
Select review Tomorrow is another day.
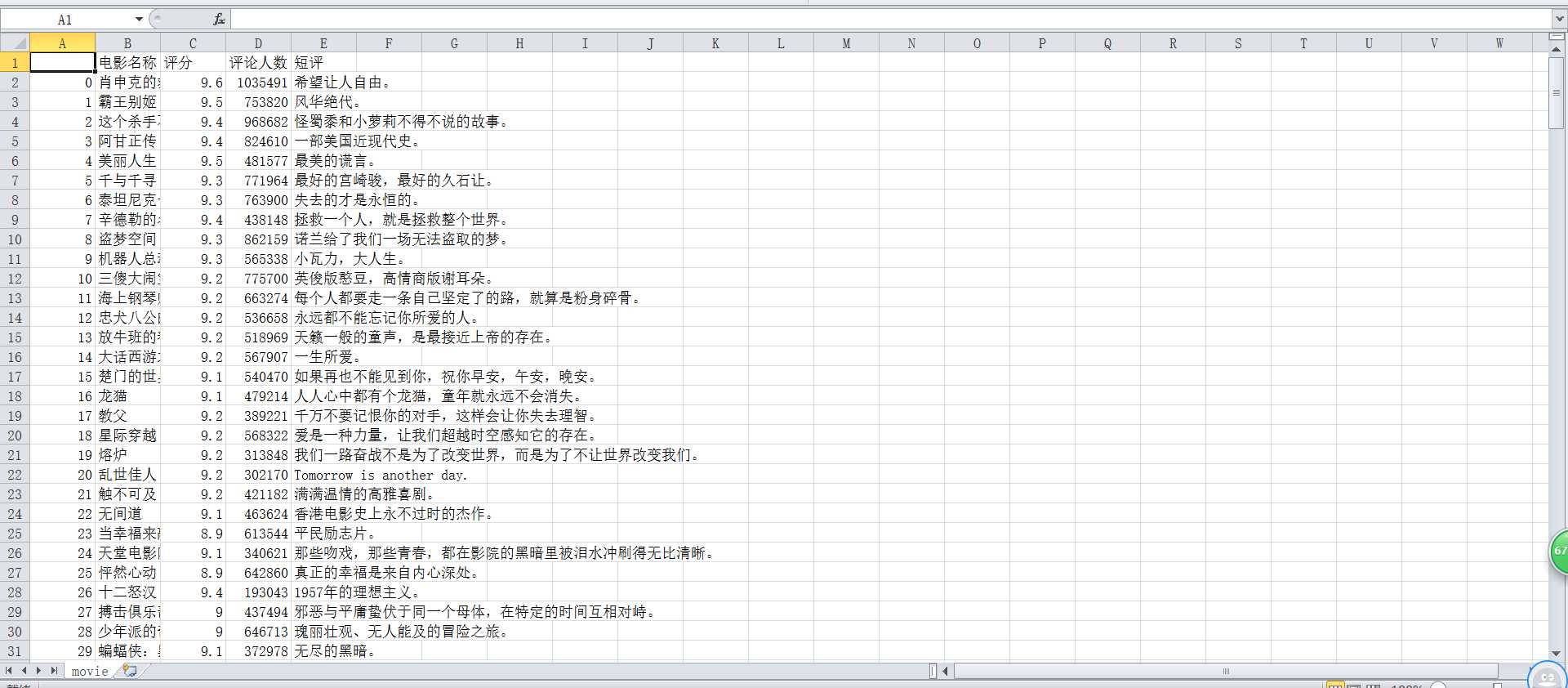381,475
